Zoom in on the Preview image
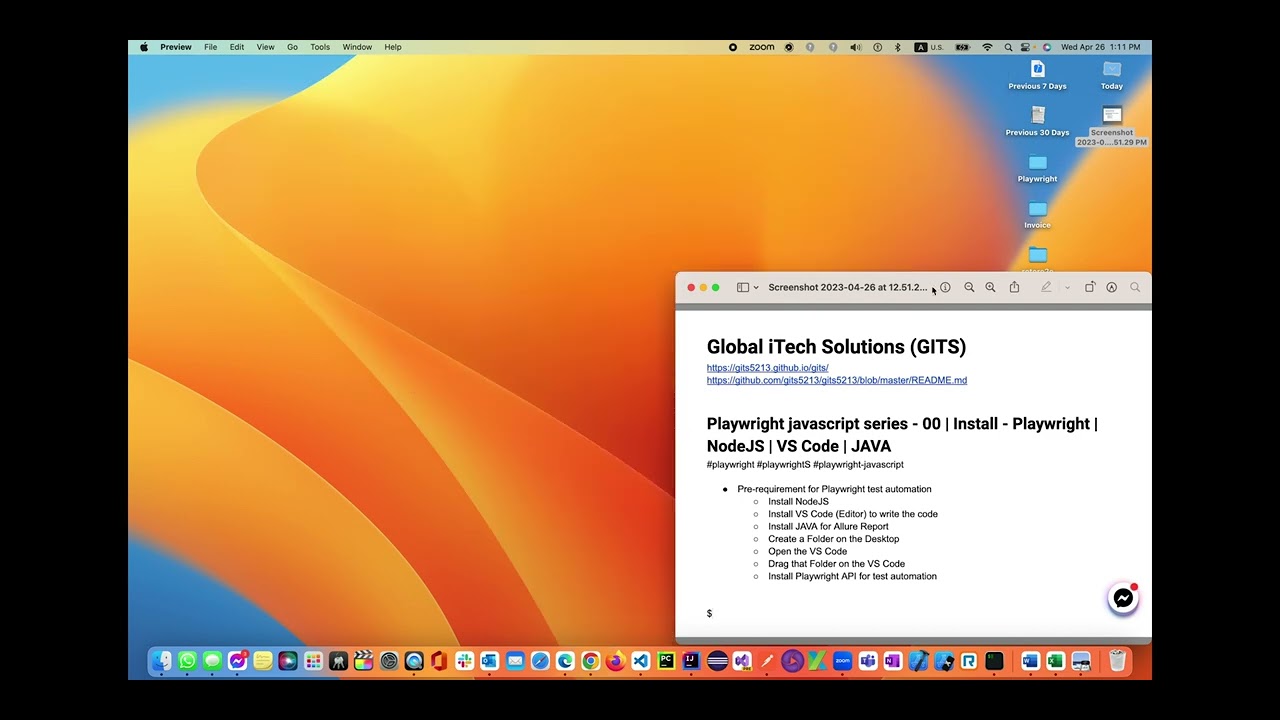 [x=990, y=287]
